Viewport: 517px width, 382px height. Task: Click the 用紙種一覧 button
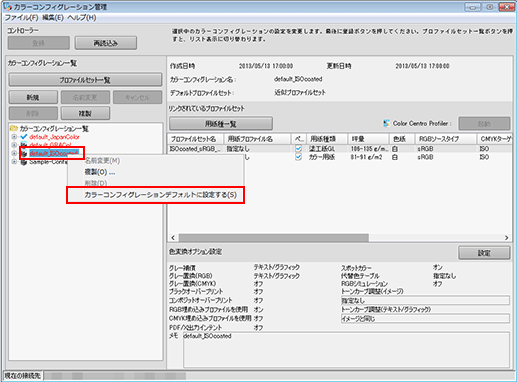(x=221, y=124)
